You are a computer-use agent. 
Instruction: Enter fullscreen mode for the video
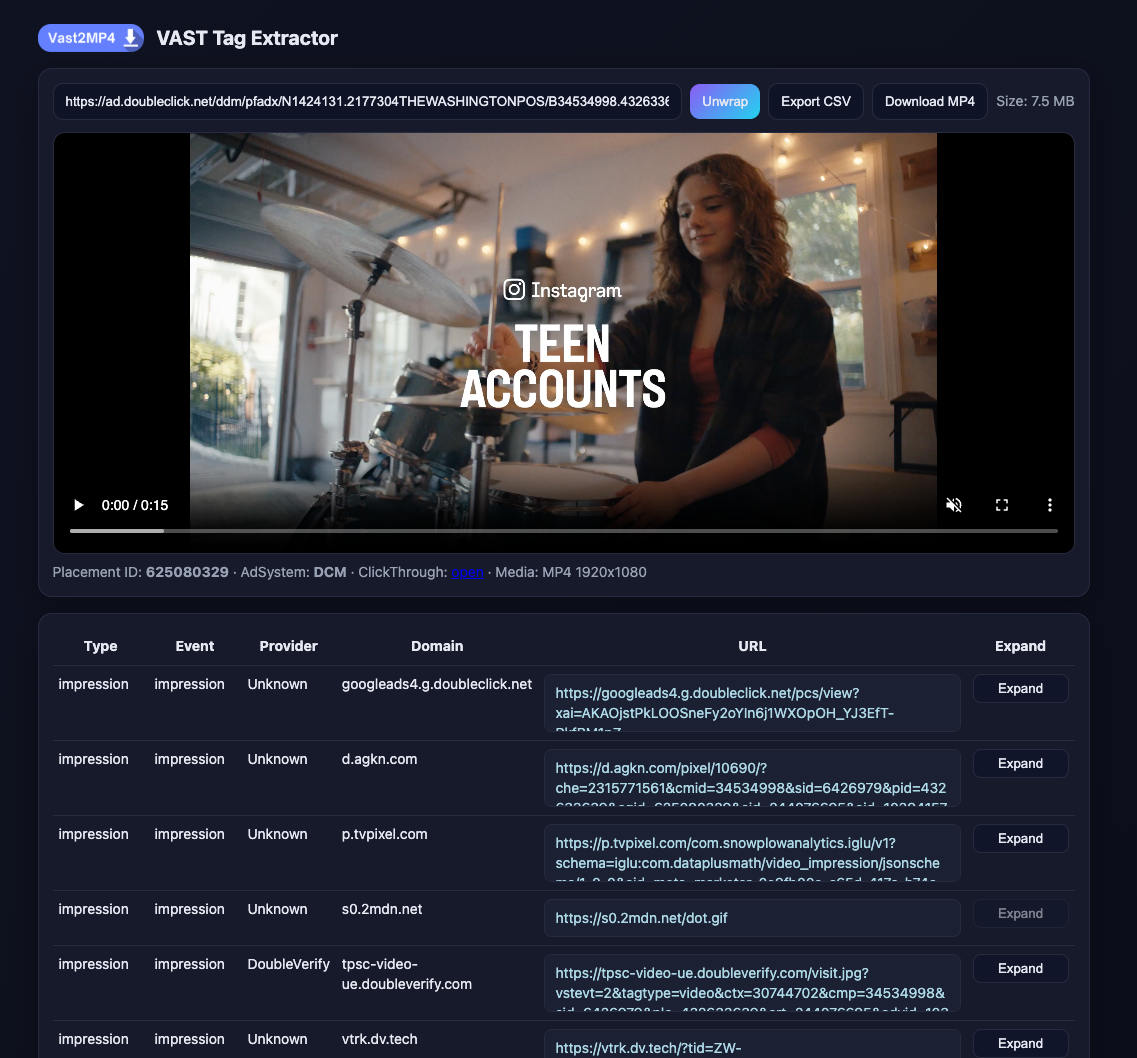[1001, 505]
